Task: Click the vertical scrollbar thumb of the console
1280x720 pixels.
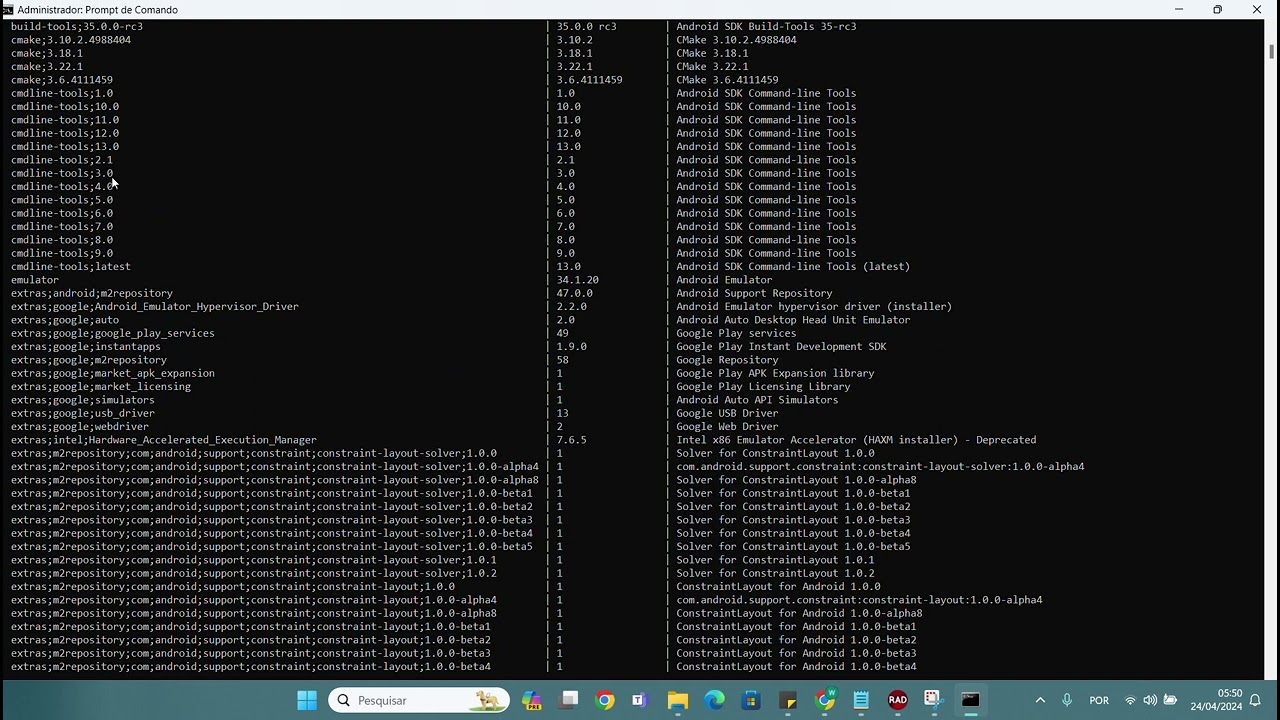Action: 1272,51
